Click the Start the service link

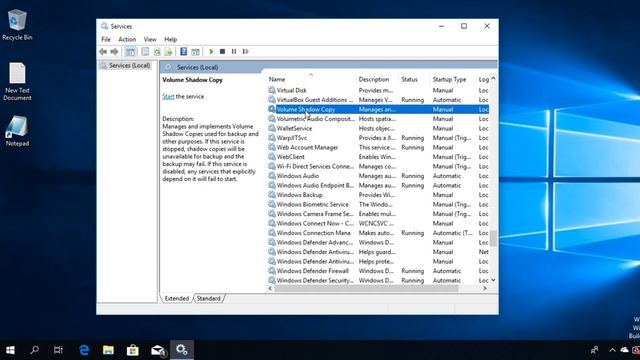(168, 96)
